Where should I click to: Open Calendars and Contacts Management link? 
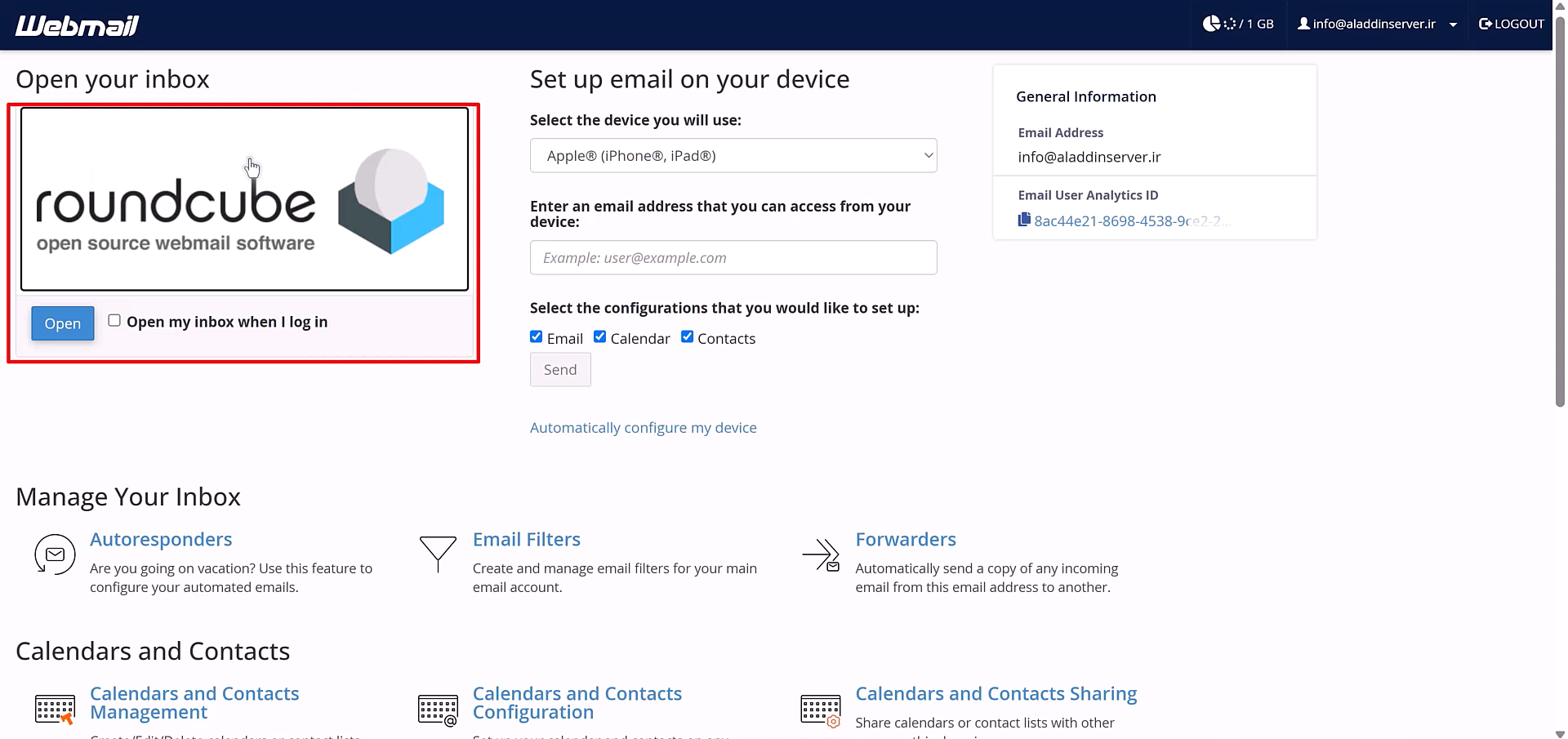click(x=194, y=703)
